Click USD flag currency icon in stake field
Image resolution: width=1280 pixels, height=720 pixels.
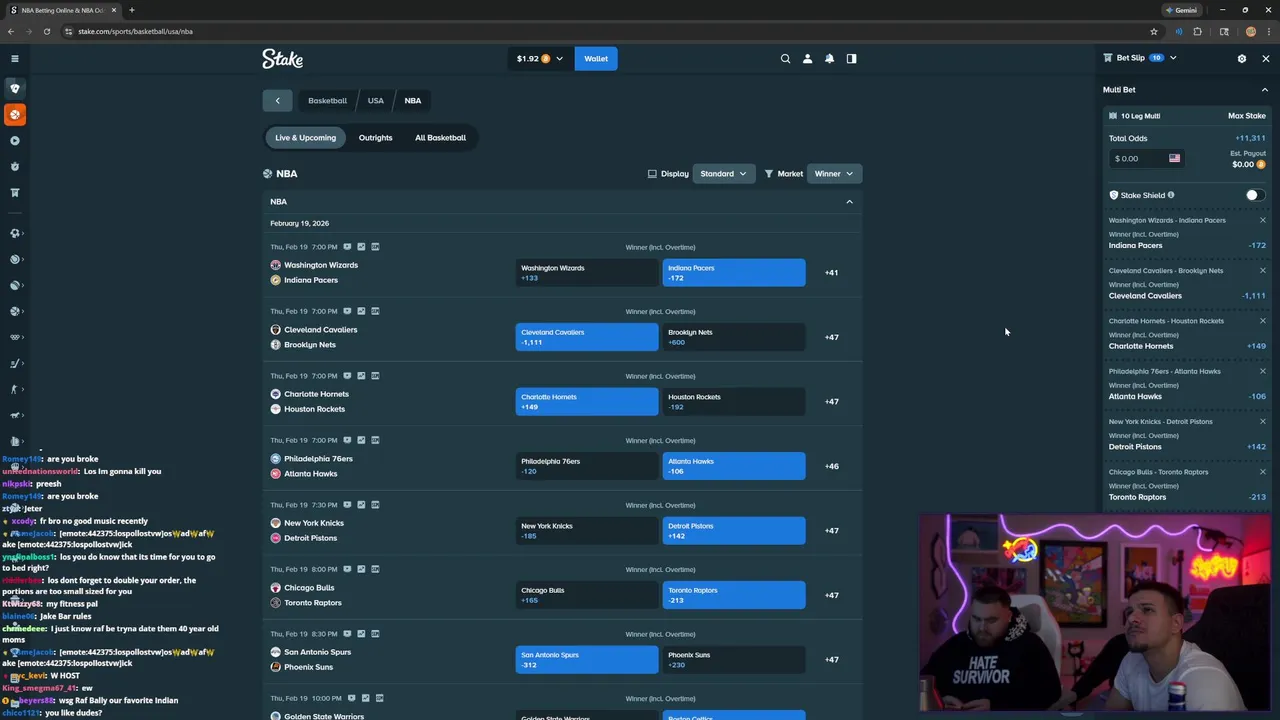click(1174, 158)
